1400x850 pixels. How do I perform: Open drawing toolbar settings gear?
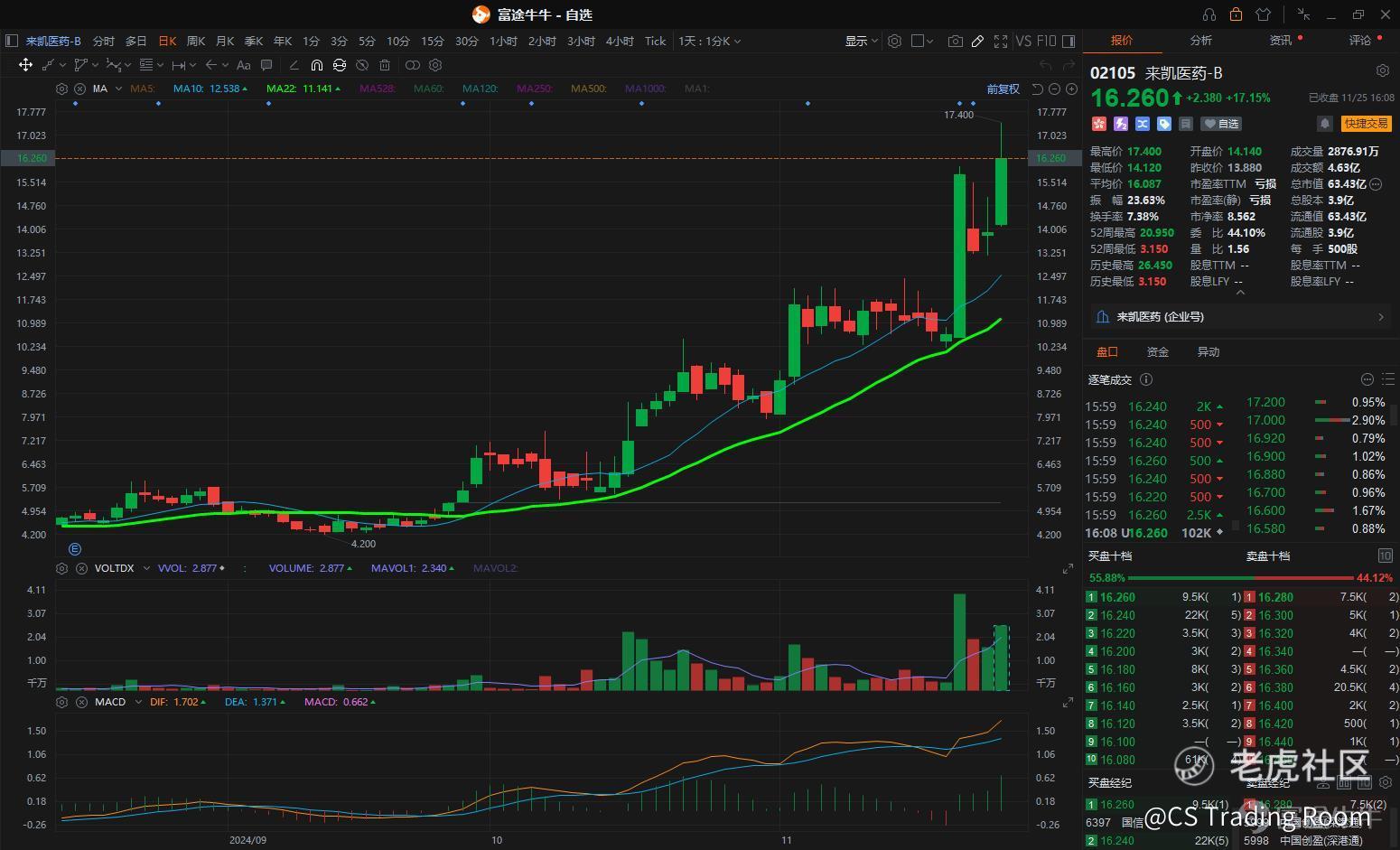pos(435,65)
